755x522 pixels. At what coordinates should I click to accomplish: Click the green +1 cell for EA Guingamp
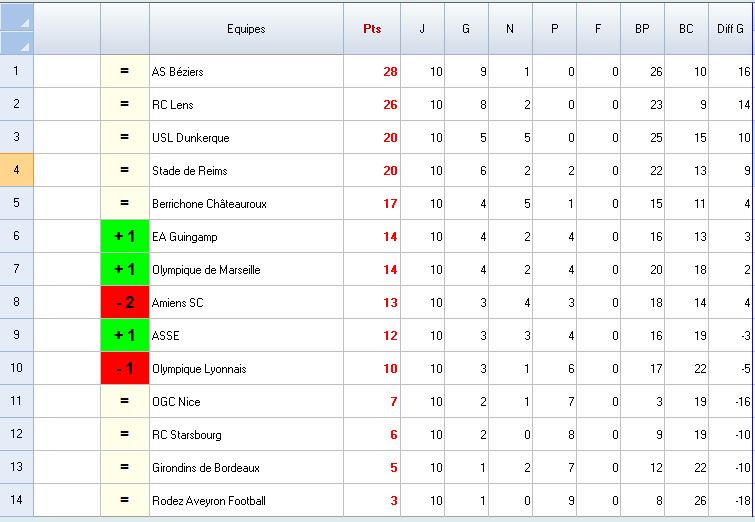pos(125,236)
